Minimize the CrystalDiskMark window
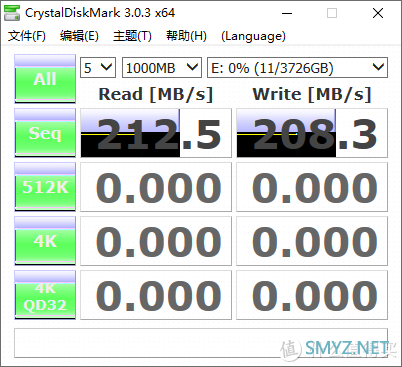The width and height of the screenshot is (402, 367). (287, 13)
